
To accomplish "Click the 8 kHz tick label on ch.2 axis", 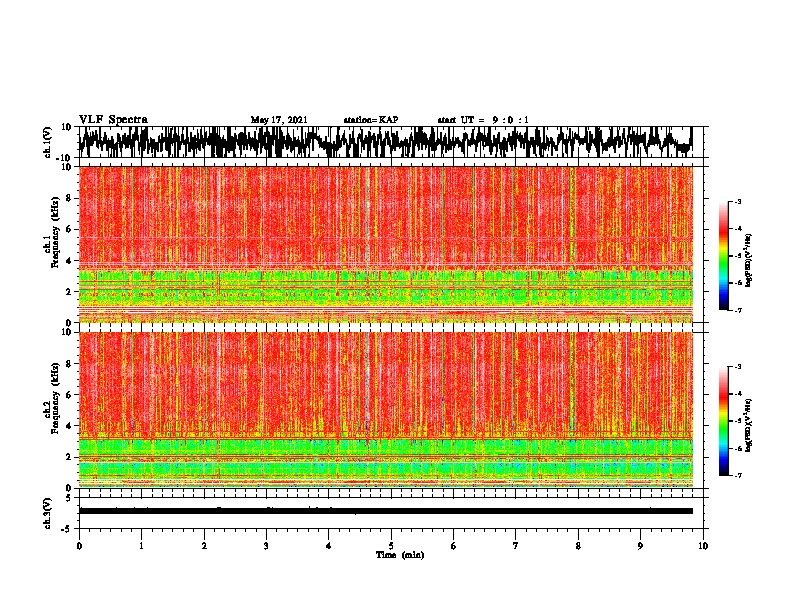I will pos(69,364).
